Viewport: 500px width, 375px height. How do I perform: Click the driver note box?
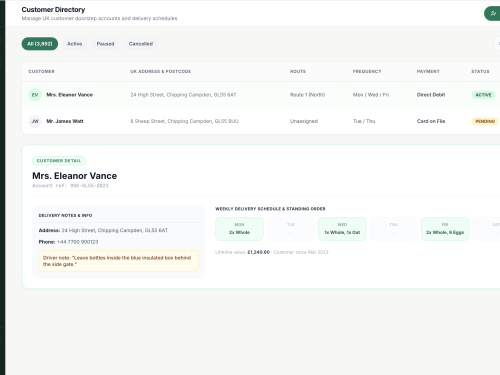coord(119,261)
